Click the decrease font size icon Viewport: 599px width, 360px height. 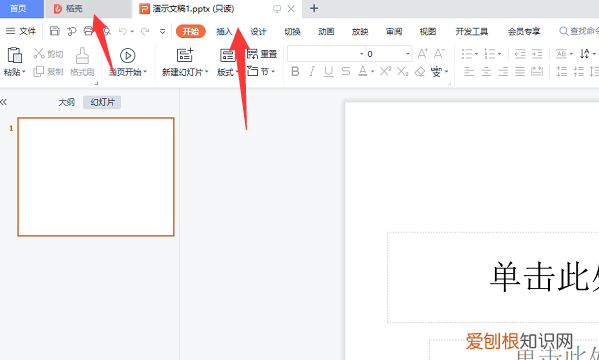pyautogui.click(x=439, y=54)
